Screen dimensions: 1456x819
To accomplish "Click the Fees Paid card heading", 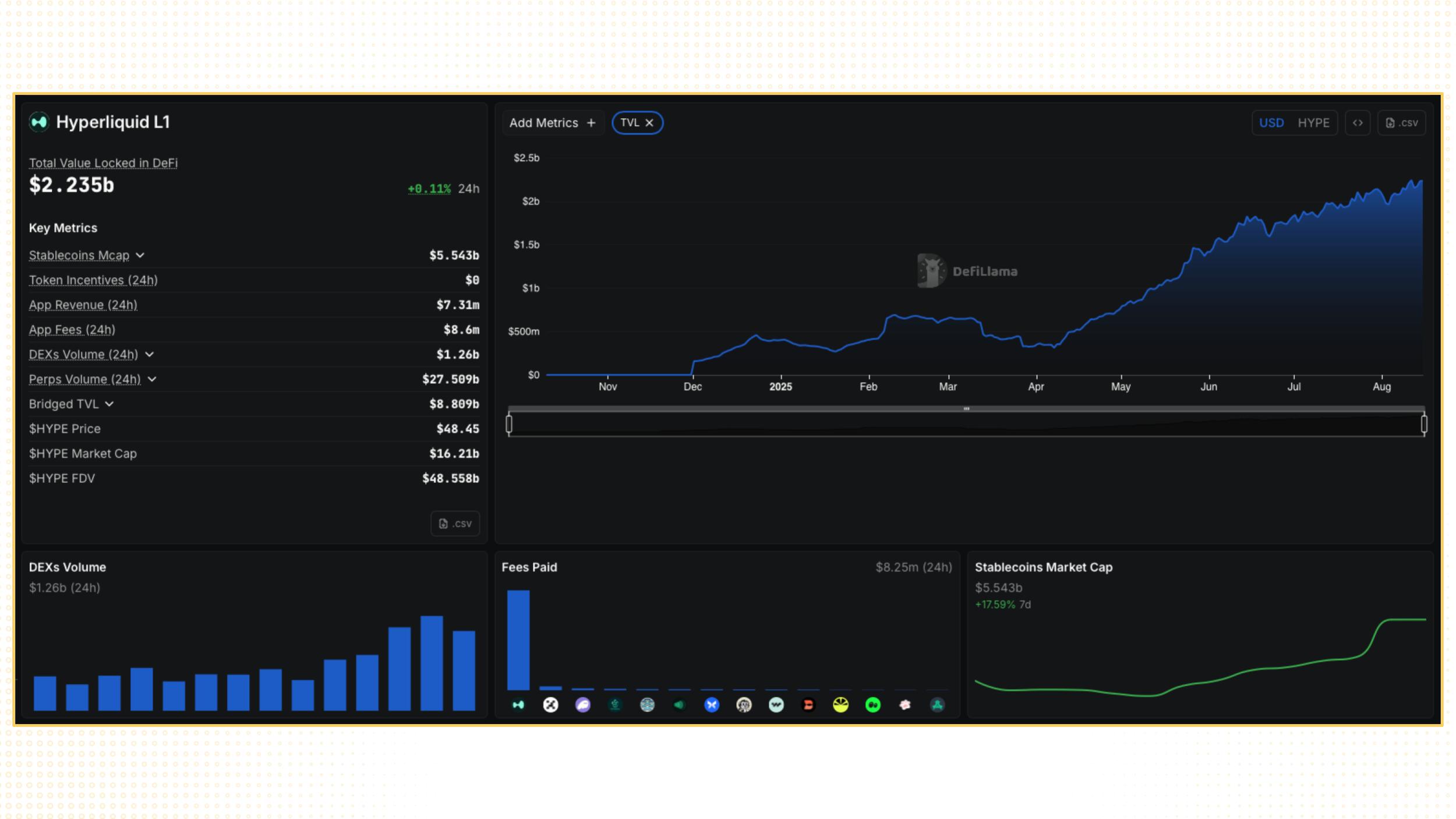I will pyautogui.click(x=529, y=567).
